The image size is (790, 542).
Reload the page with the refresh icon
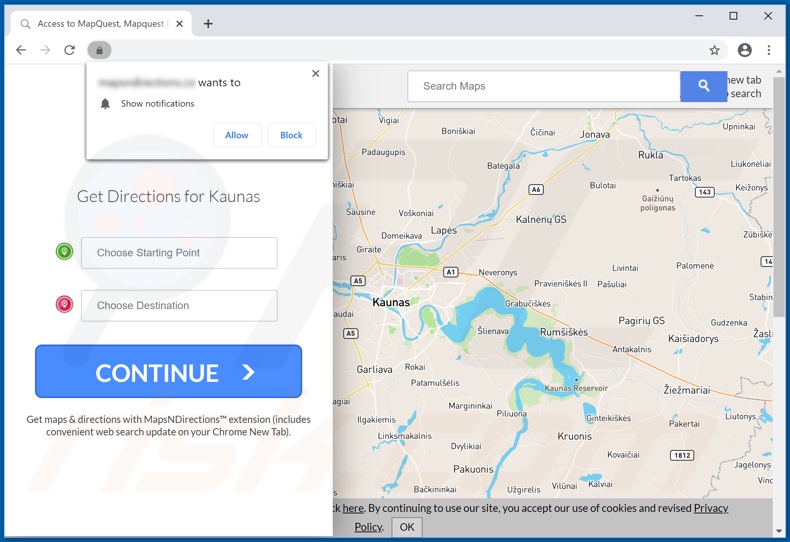(x=70, y=50)
